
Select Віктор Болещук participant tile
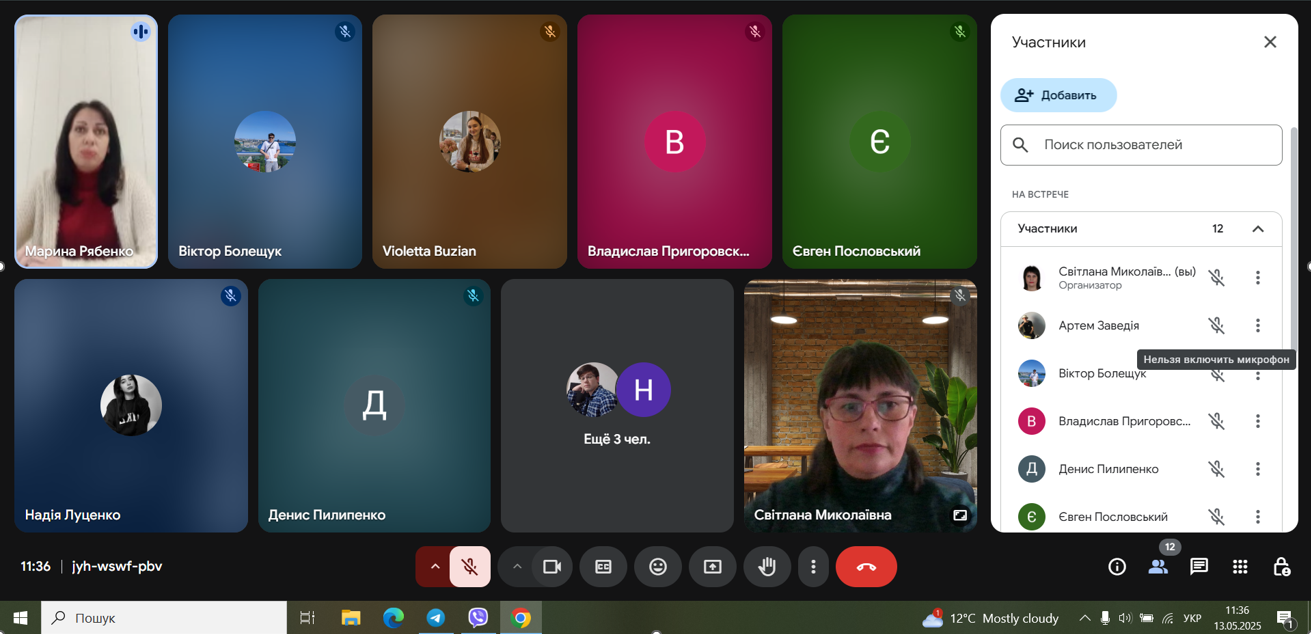coord(265,142)
